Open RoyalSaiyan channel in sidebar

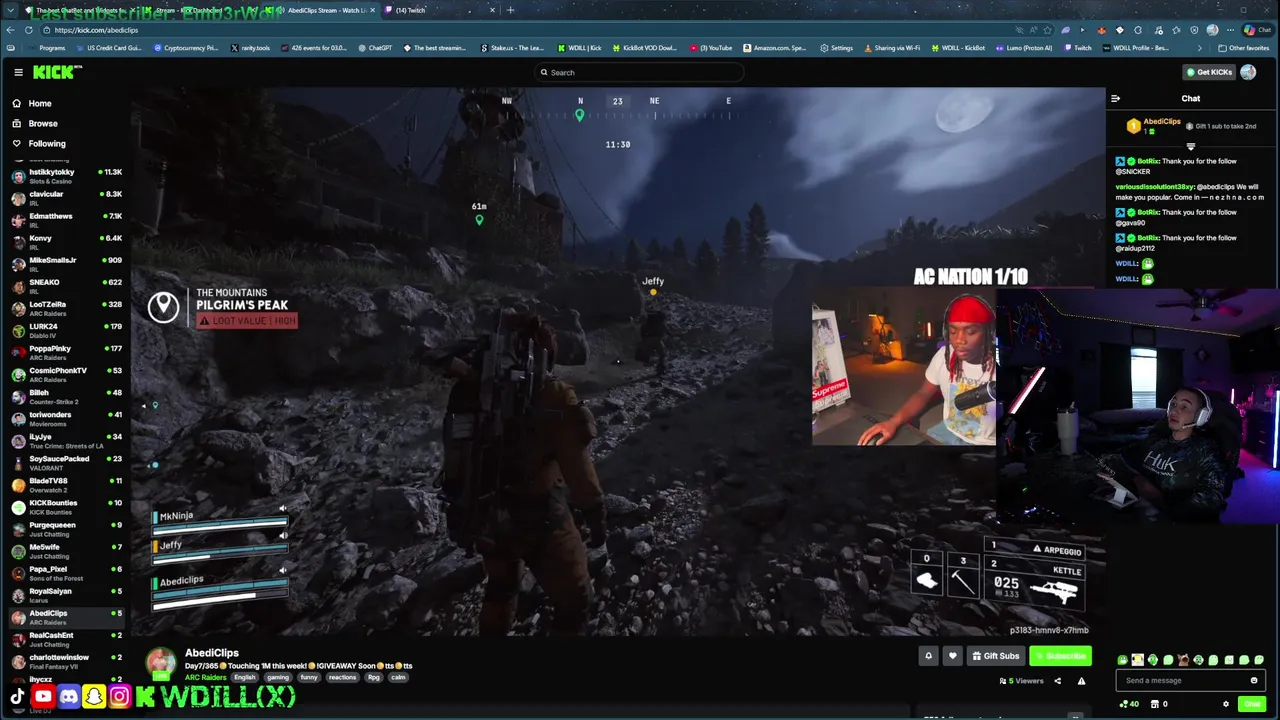tap(65, 594)
